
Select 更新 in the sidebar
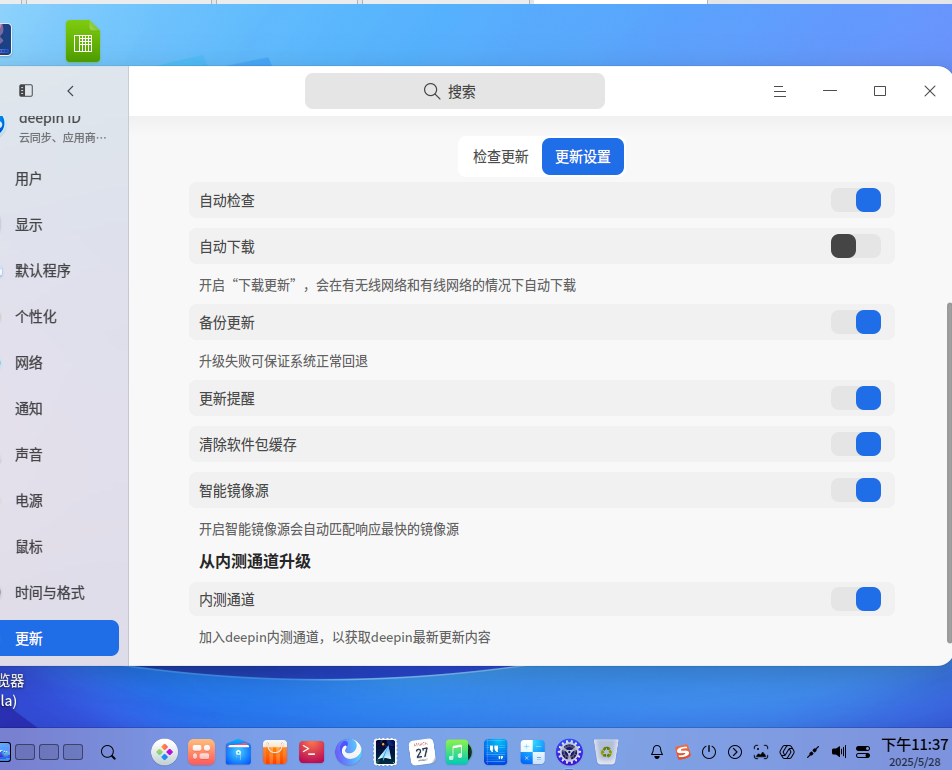[60, 638]
